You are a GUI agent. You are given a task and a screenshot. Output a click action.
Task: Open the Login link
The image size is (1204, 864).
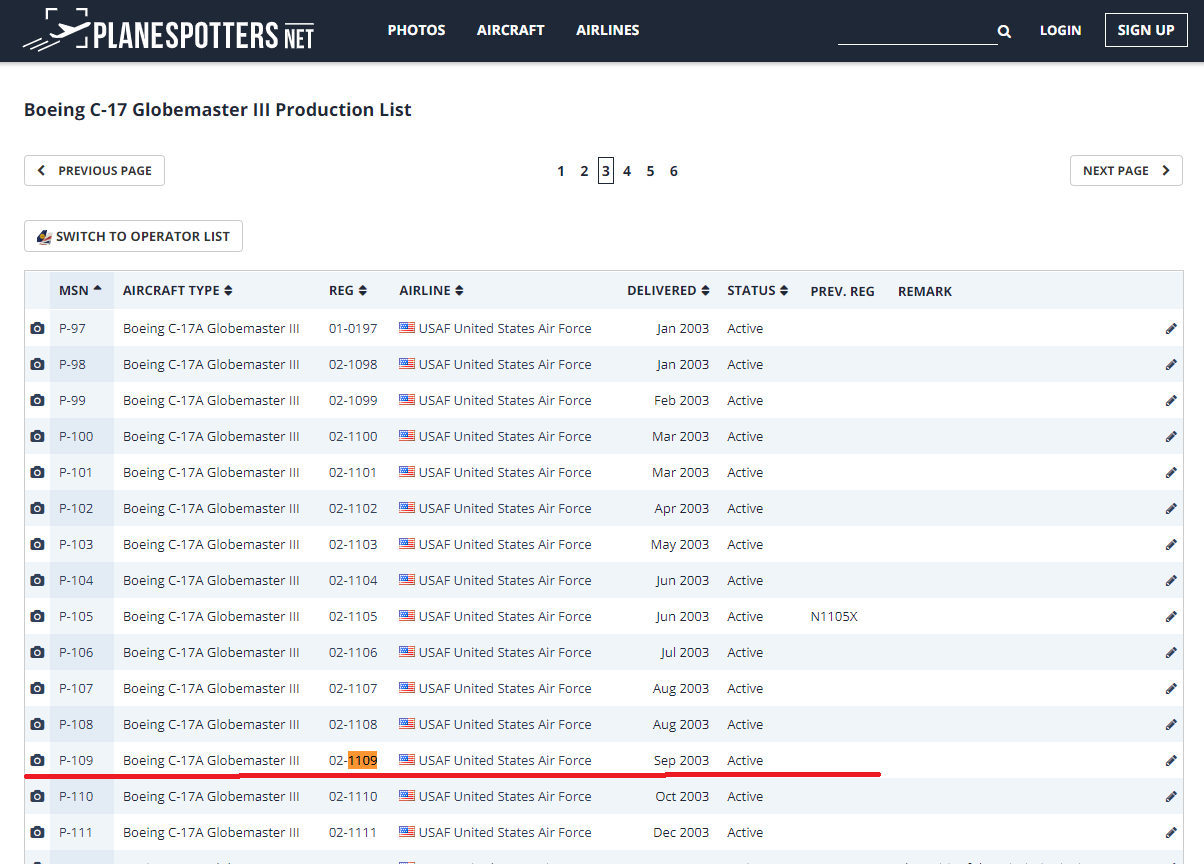point(1060,30)
